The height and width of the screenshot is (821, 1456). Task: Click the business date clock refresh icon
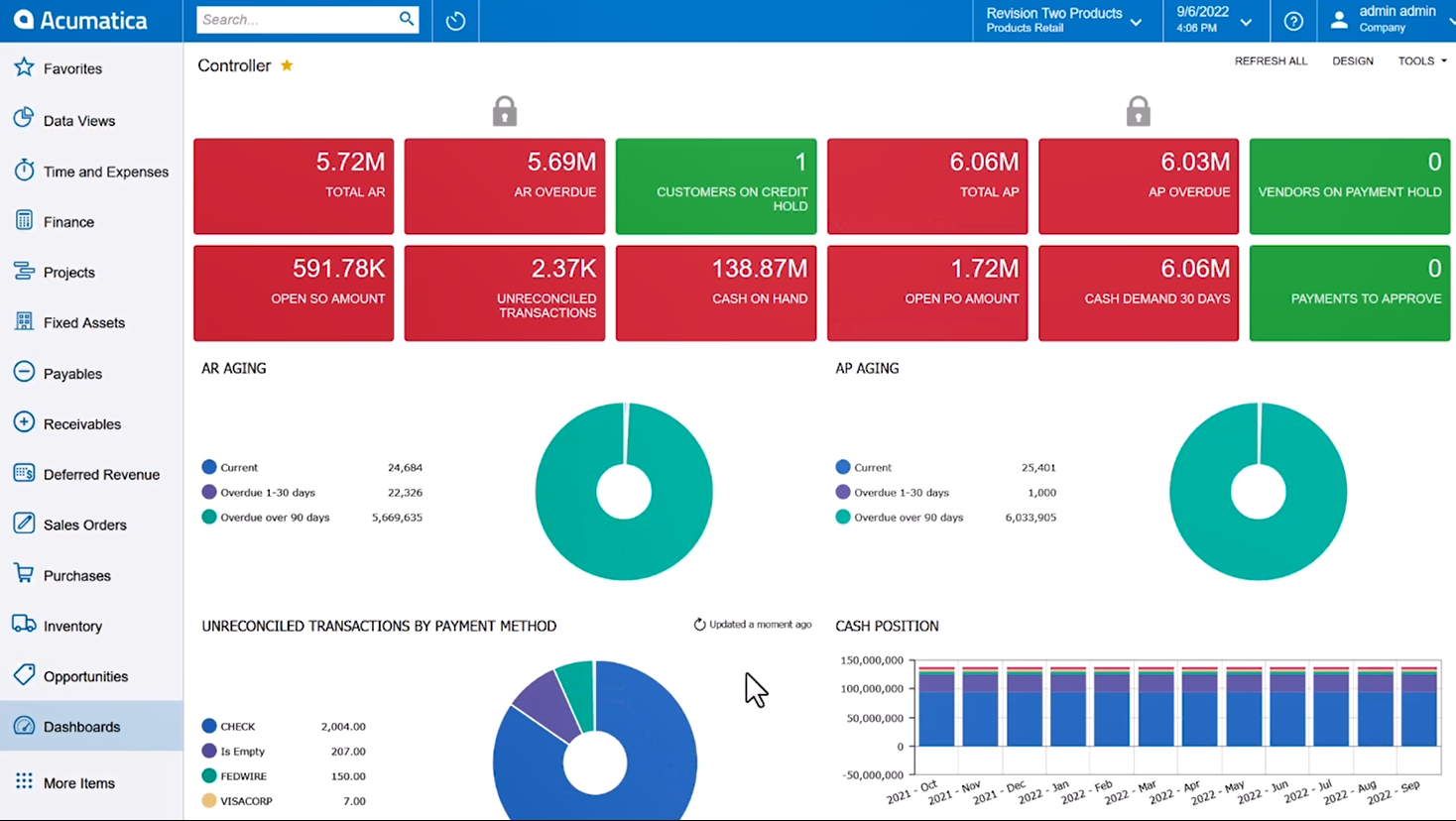tap(454, 20)
